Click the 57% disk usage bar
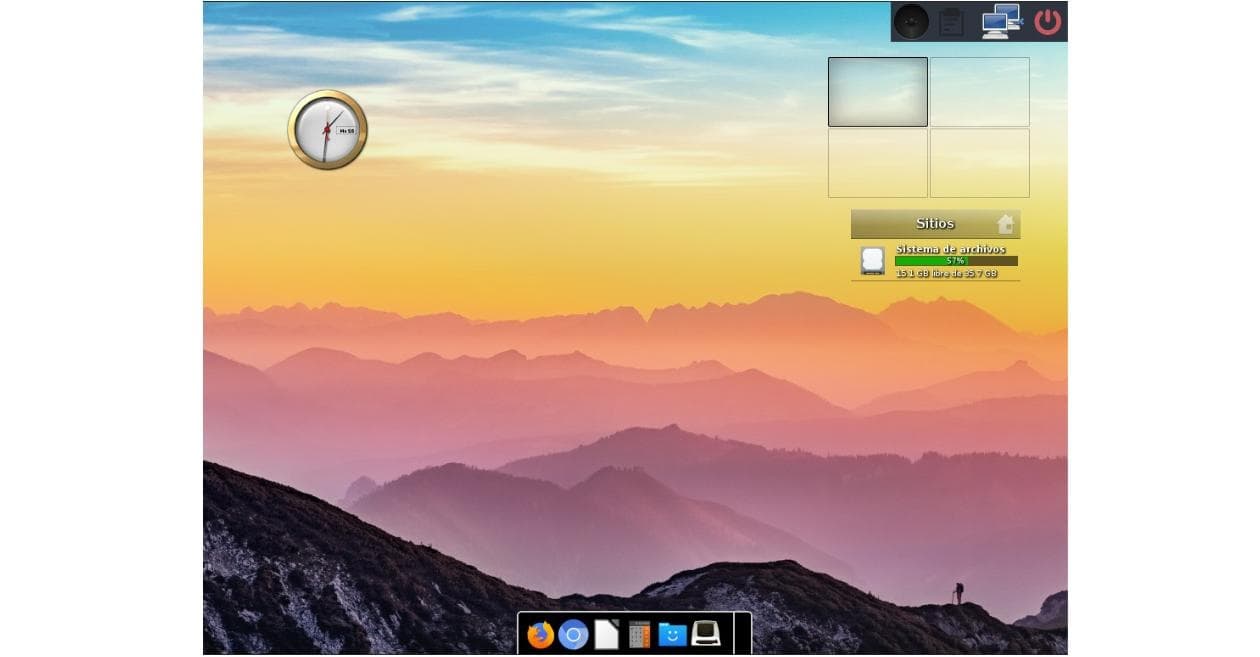Viewport: 1260px width, 657px height. pyautogui.click(x=955, y=261)
